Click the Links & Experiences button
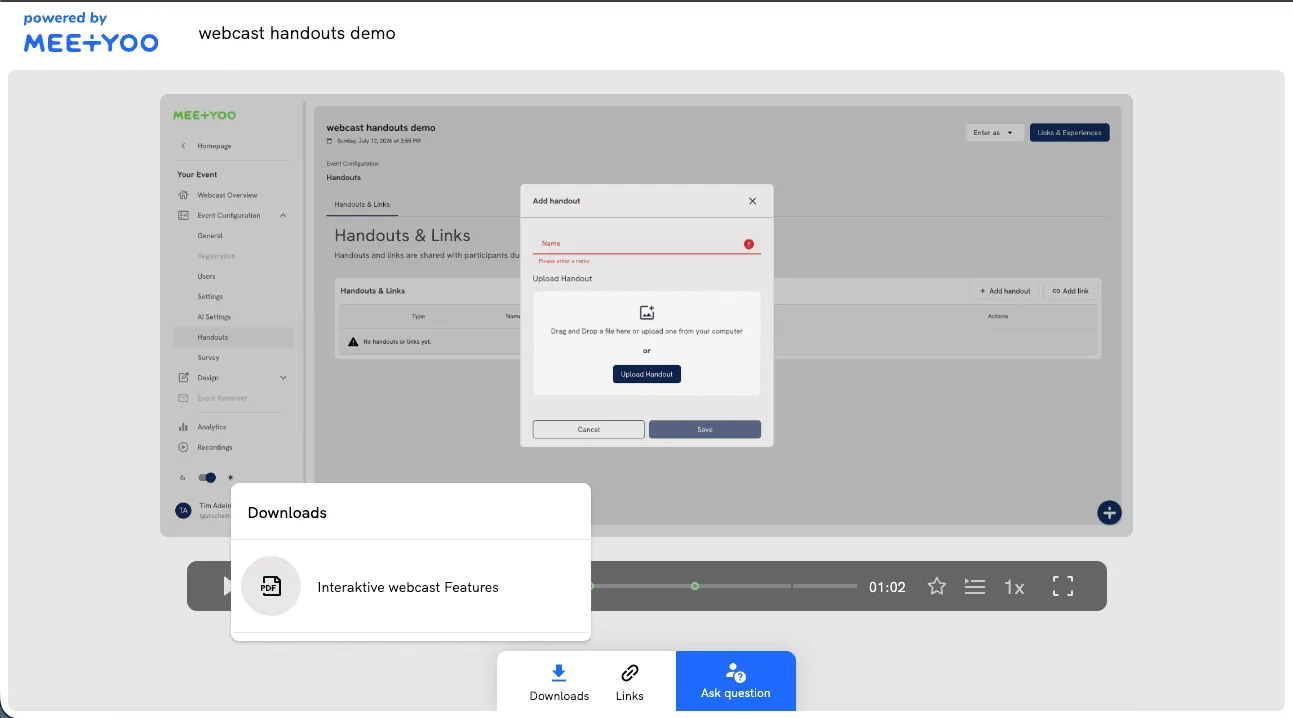Screen dimensions: 1293x718 [1069, 132]
